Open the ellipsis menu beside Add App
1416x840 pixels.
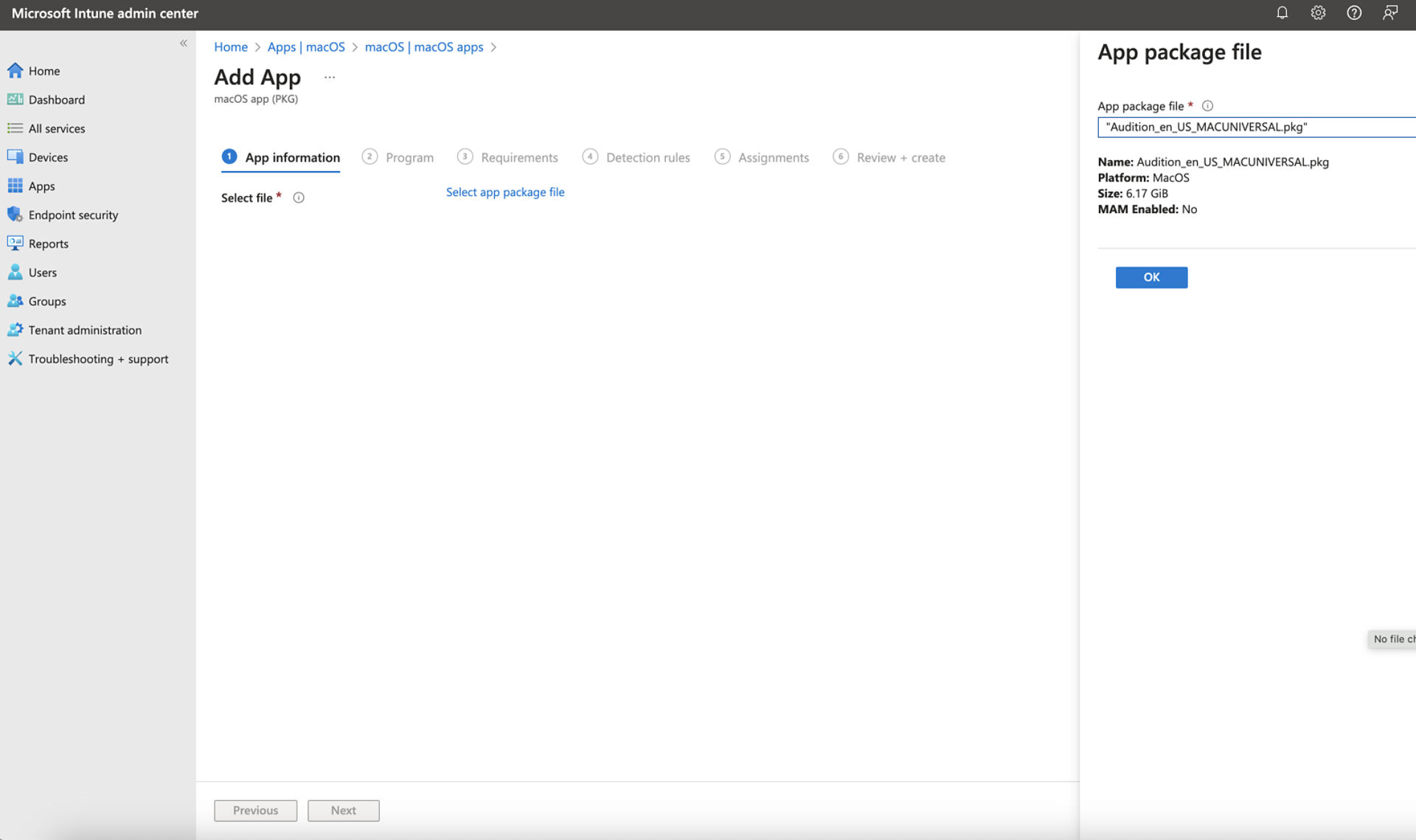click(x=330, y=77)
